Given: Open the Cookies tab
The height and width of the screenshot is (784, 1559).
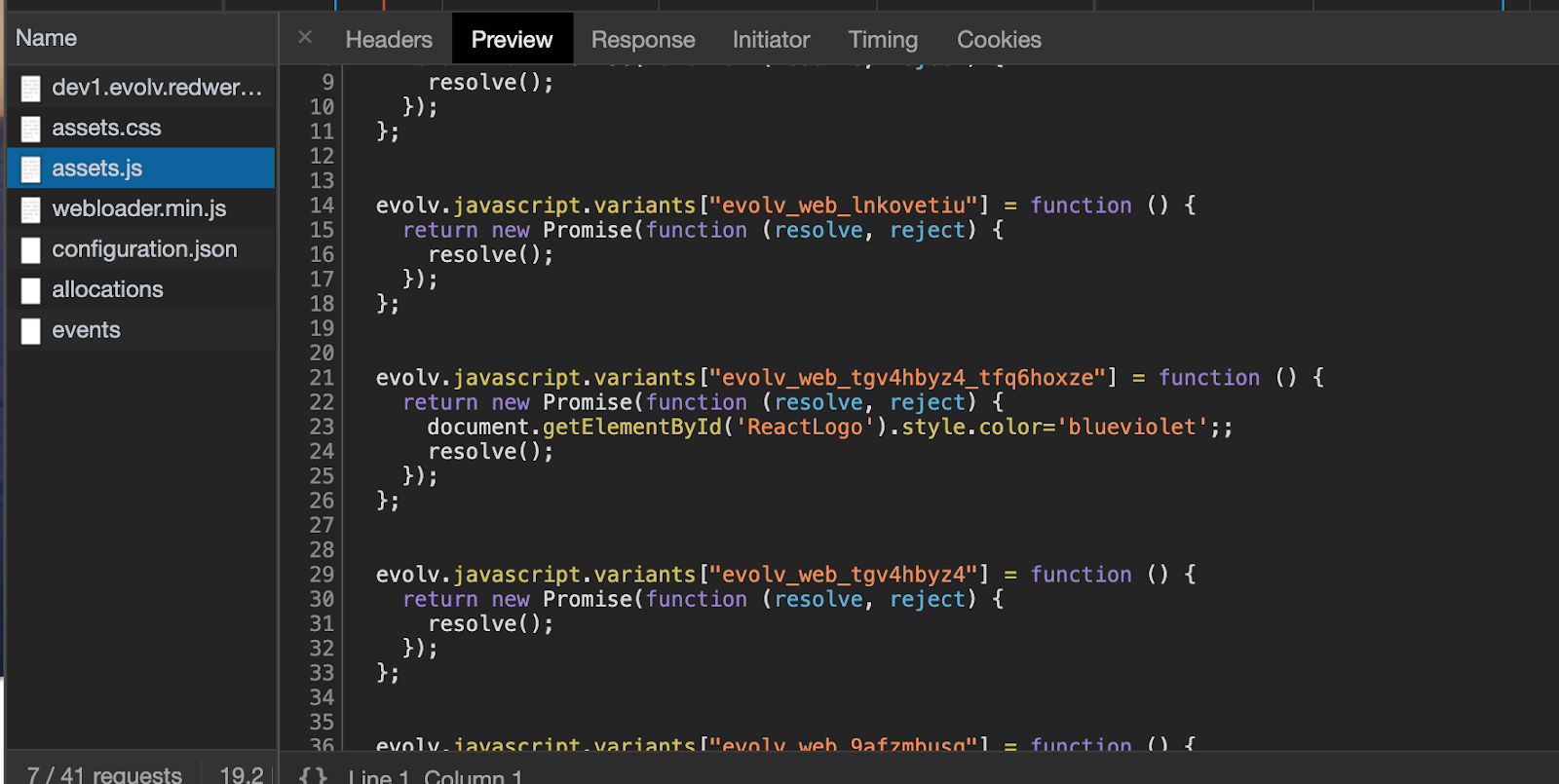Looking at the screenshot, I should [999, 39].
